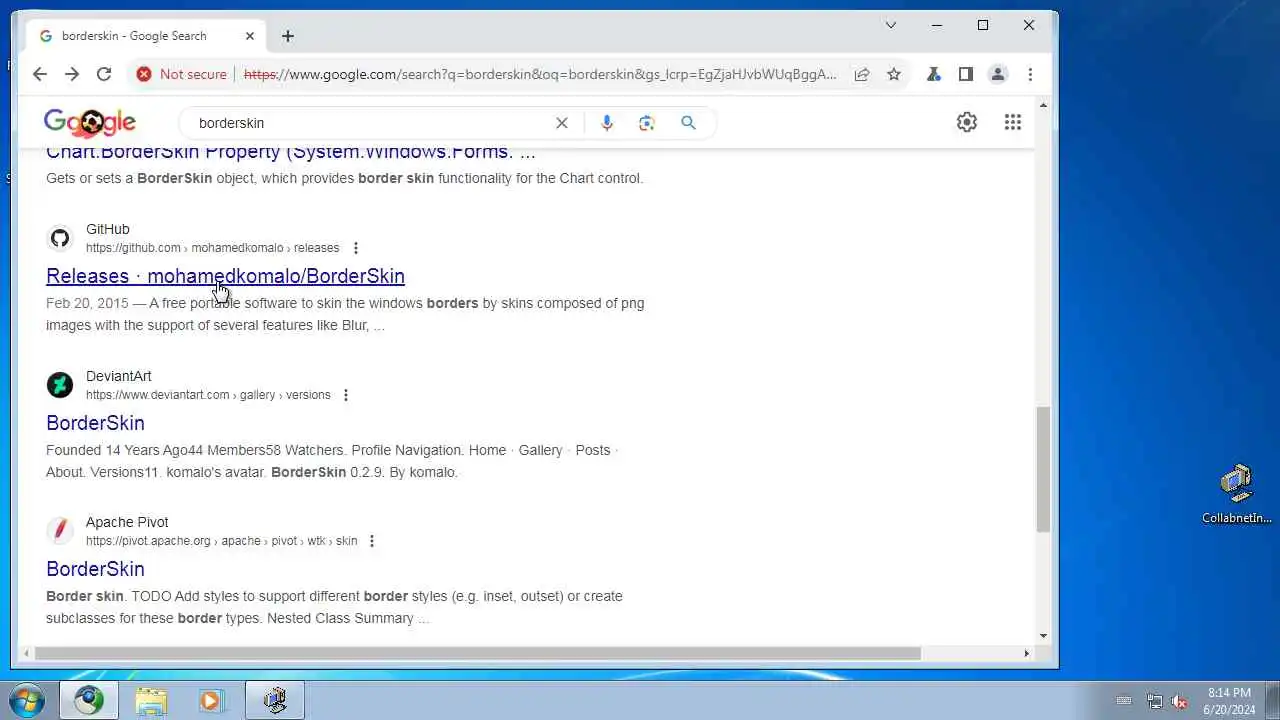Click the scroll up arrow
The width and height of the screenshot is (1280, 720).
point(1043,105)
